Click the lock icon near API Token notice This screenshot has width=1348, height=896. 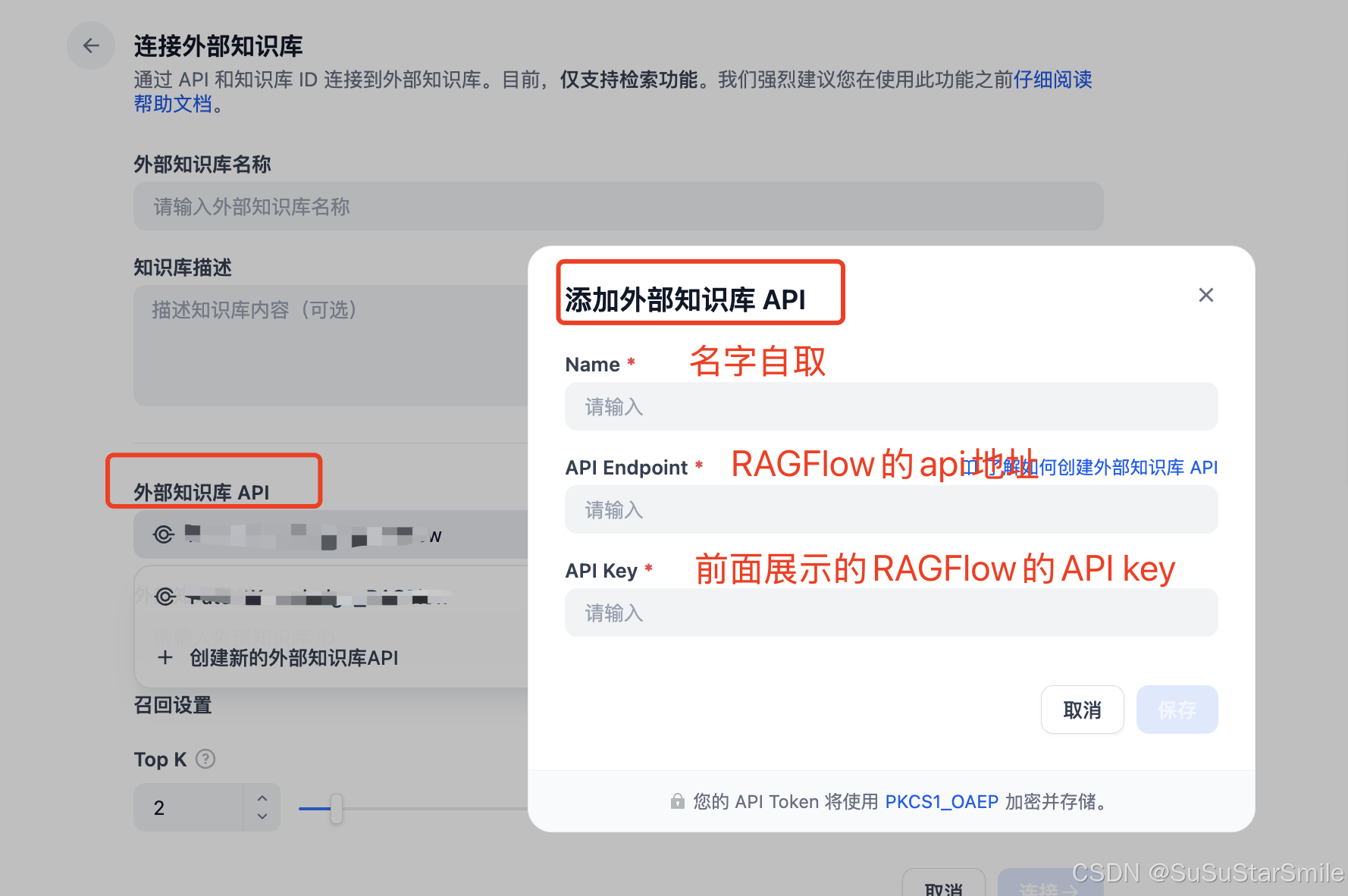pyautogui.click(x=678, y=801)
